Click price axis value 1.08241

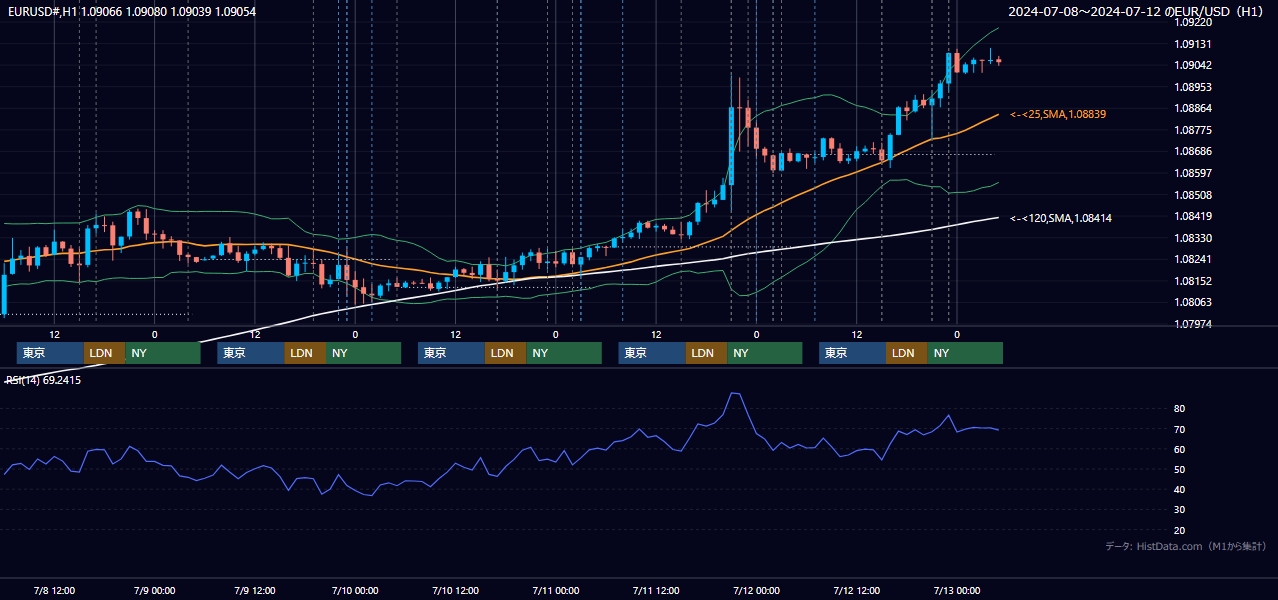(1194, 259)
